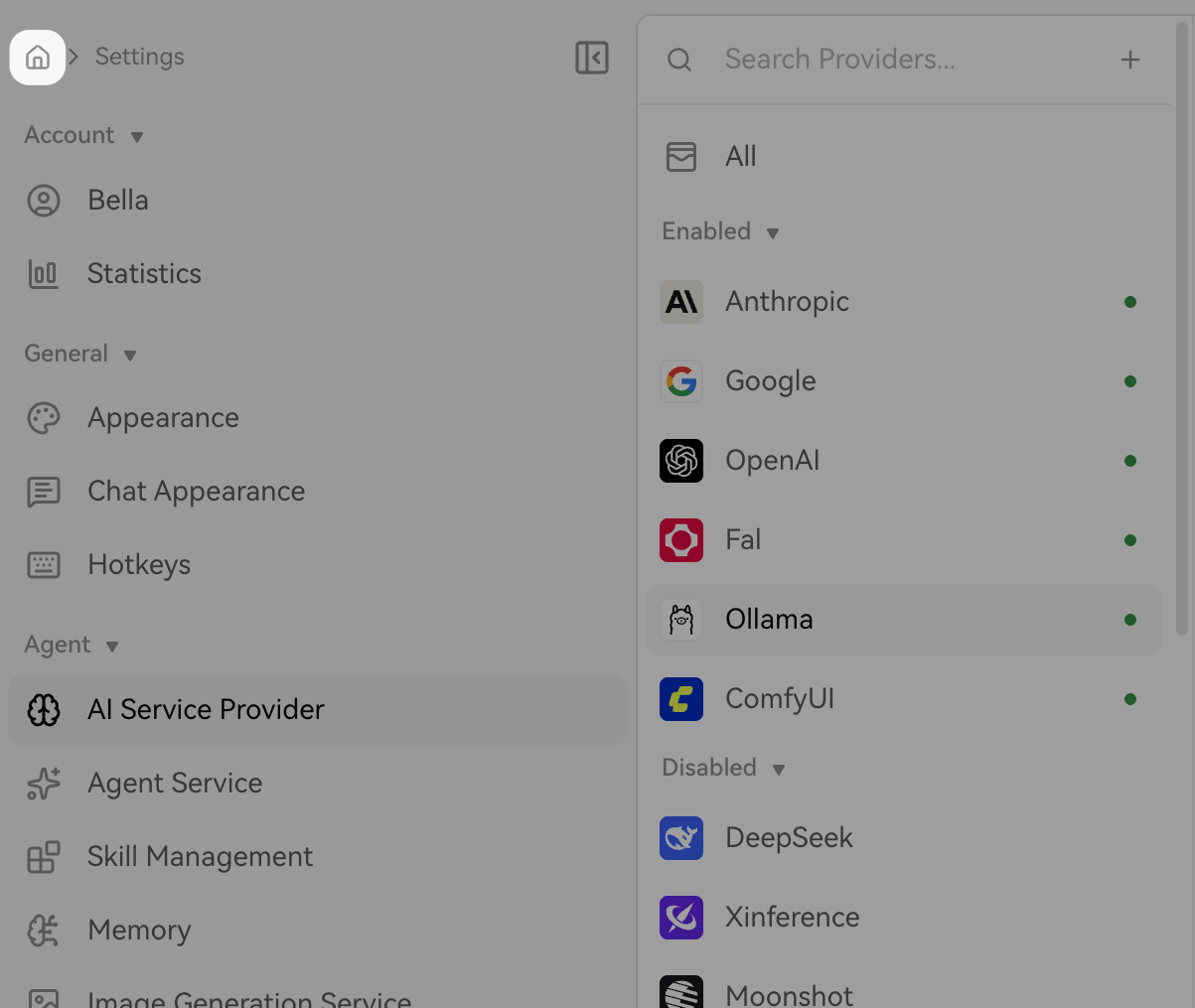Add a new provider with the plus button

pyautogui.click(x=1129, y=59)
